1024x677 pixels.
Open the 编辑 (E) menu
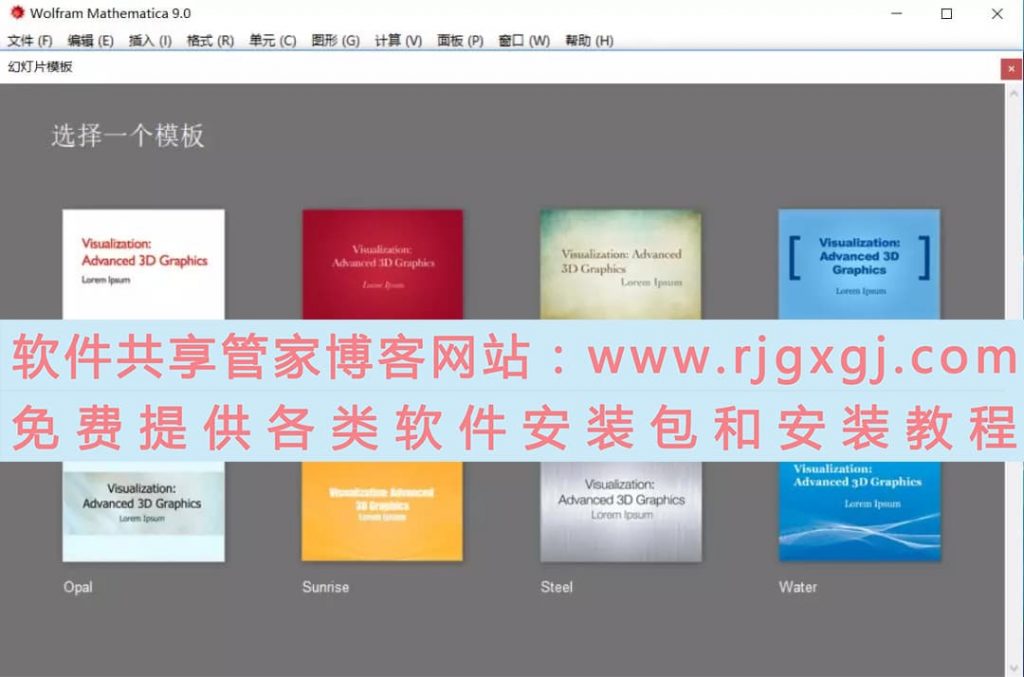point(91,40)
